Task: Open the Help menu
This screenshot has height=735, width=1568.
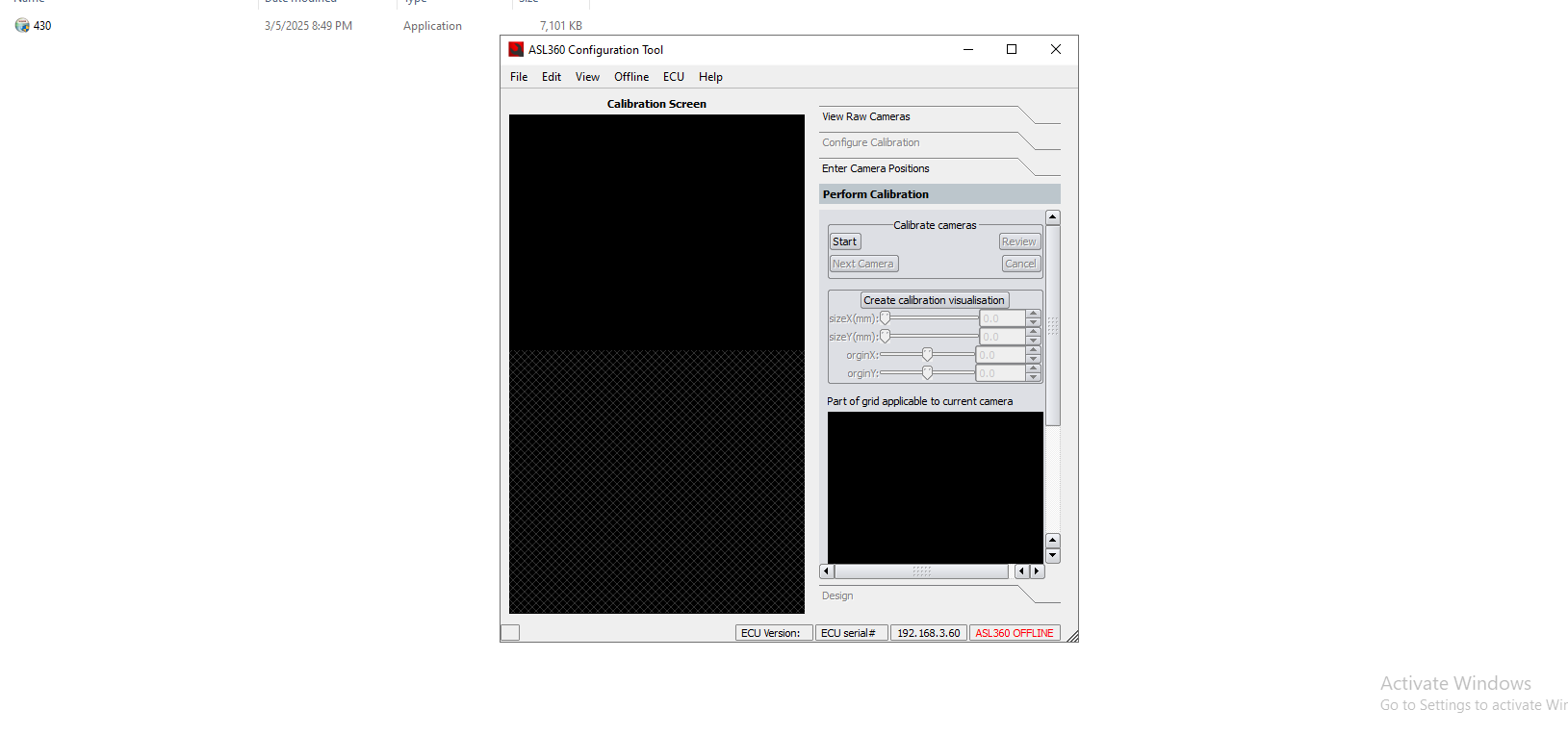Action: pos(710,77)
